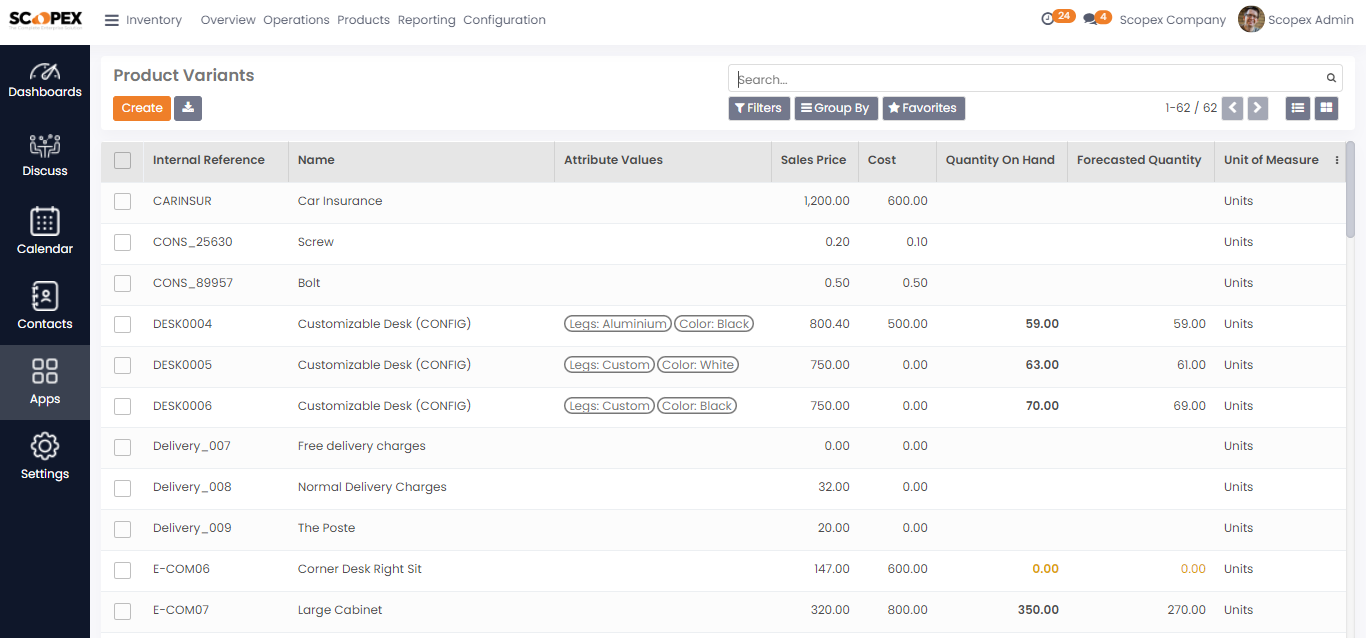
Task: Sort by Unit of Measure header
Action: click(1271, 160)
